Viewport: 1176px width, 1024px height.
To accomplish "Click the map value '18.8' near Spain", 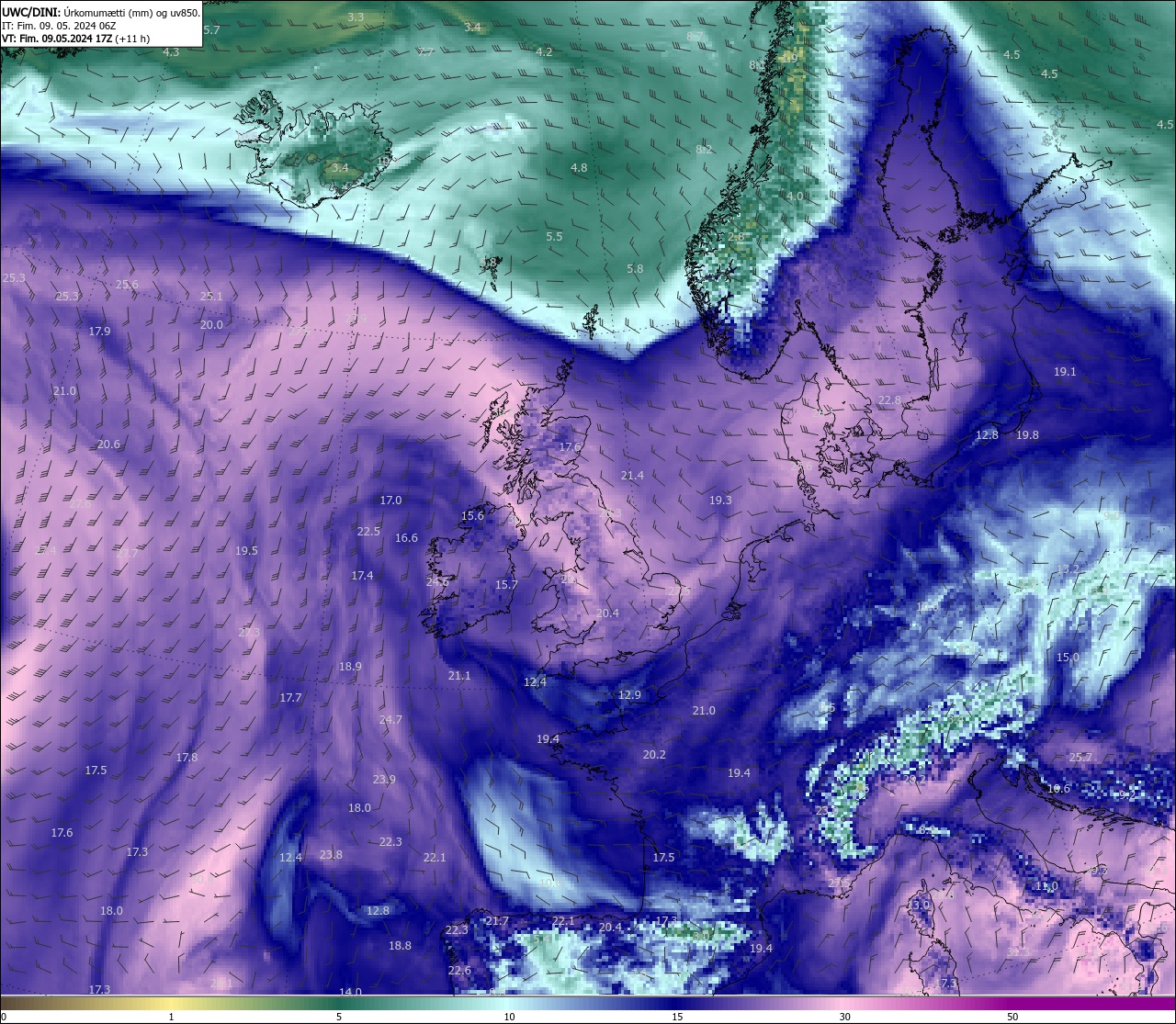I will [400, 946].
